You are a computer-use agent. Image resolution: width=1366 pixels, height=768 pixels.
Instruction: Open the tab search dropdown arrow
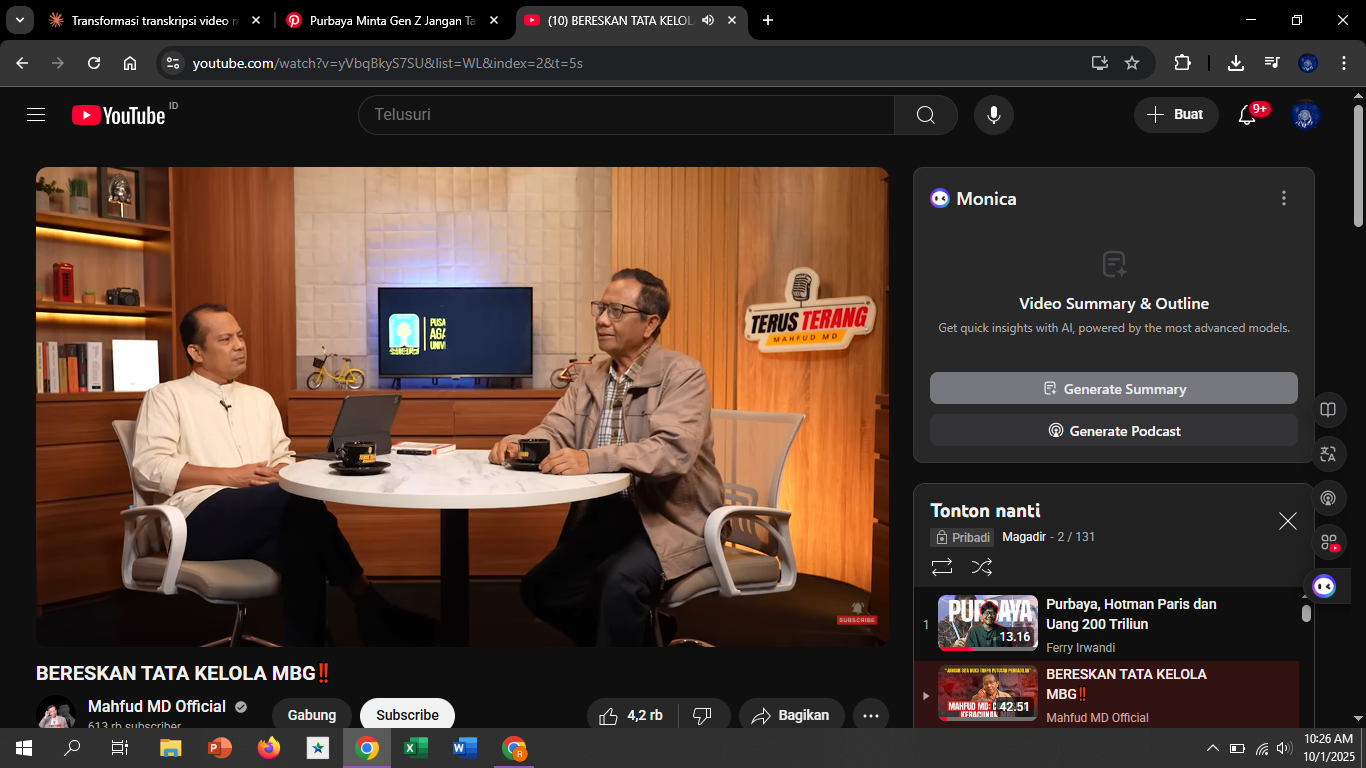19,20
